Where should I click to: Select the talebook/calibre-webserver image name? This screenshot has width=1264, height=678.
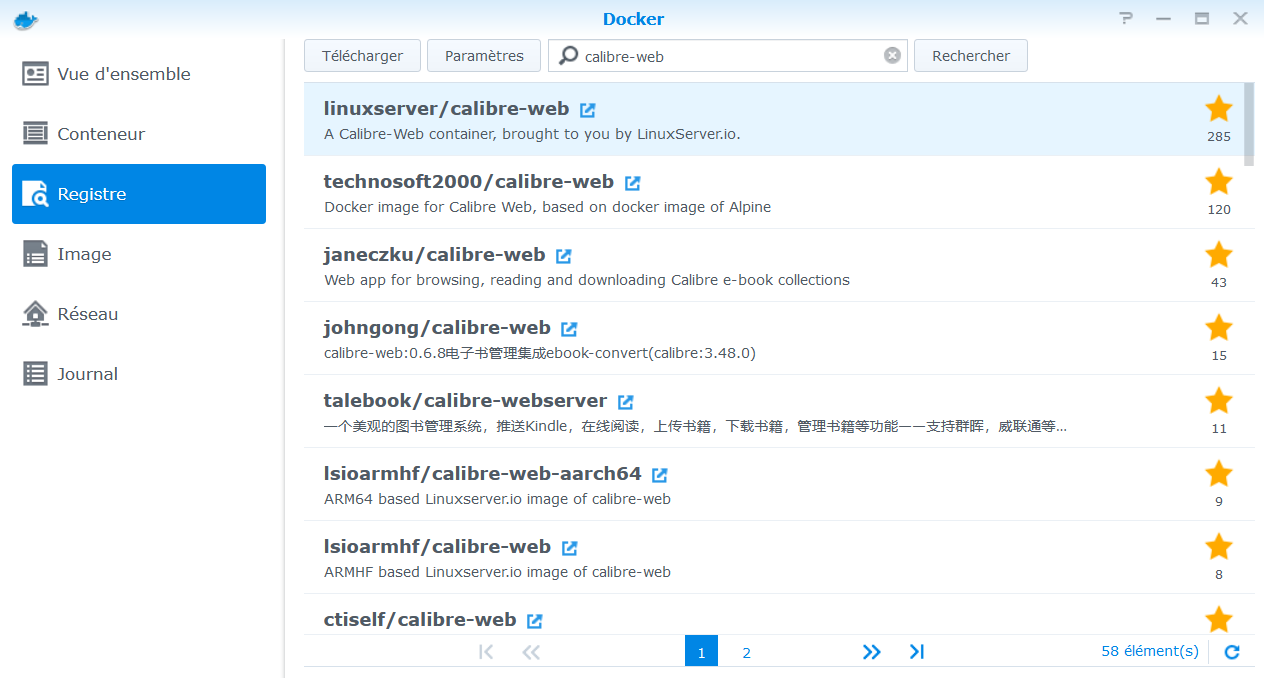465,401
